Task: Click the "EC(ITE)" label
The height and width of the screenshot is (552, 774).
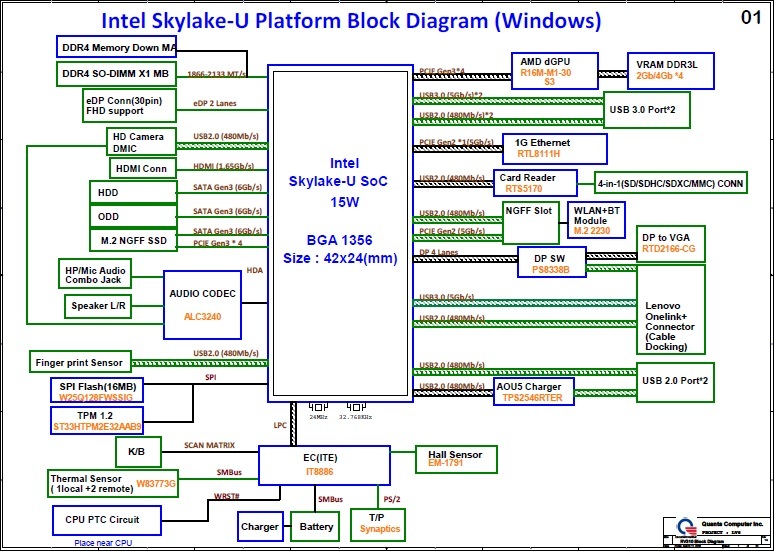Action: coord(320,459)
